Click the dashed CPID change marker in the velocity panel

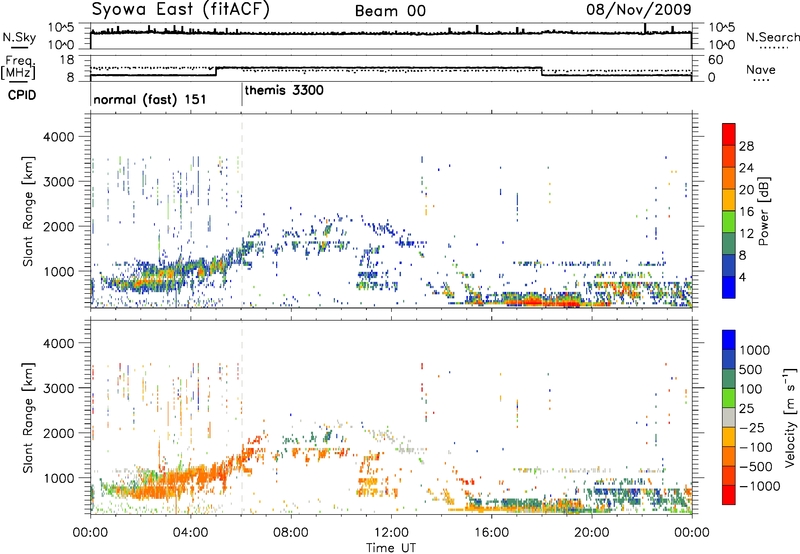pyautogui.click(x=242, y=417)
